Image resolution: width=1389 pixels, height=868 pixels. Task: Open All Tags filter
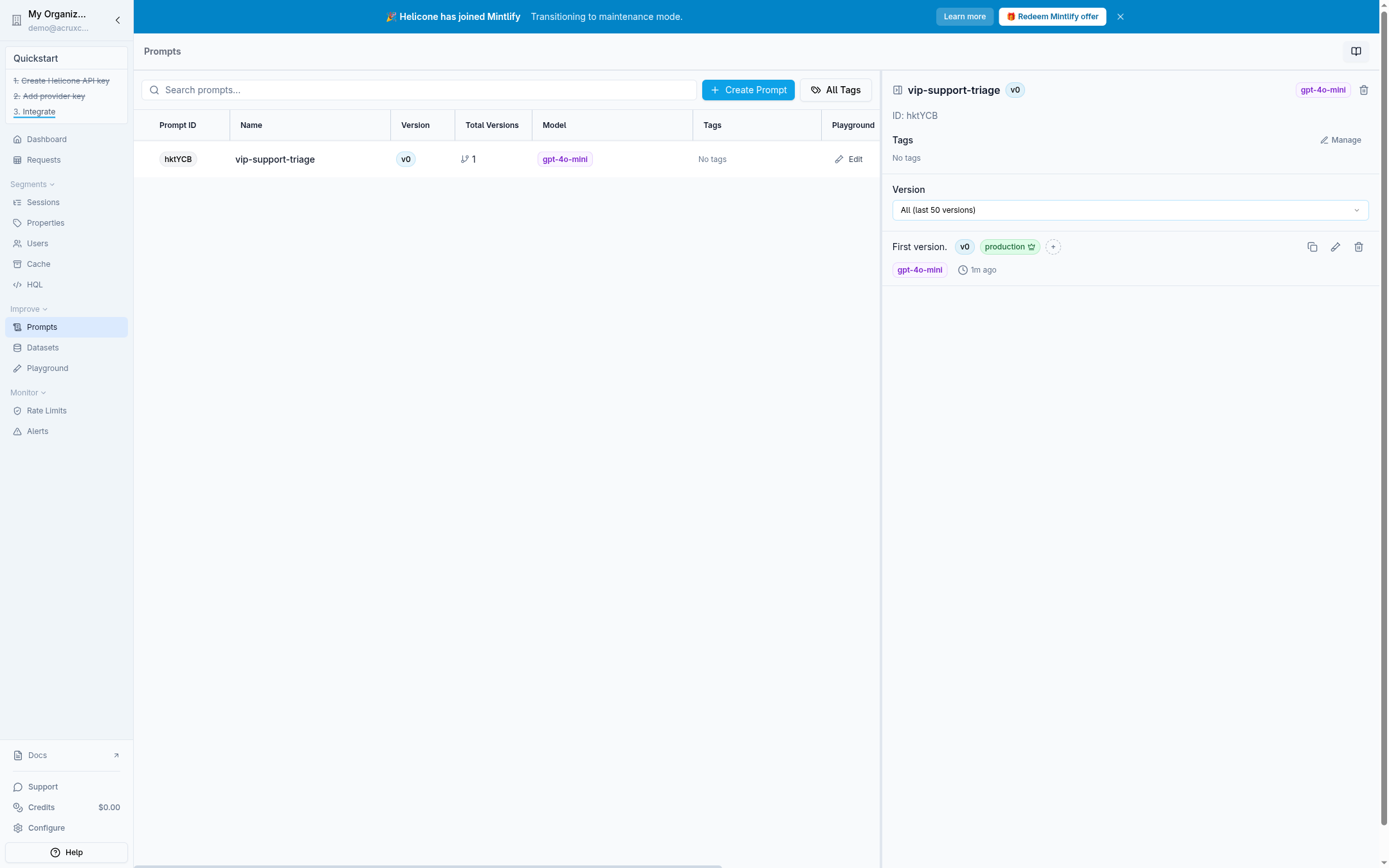835,90
